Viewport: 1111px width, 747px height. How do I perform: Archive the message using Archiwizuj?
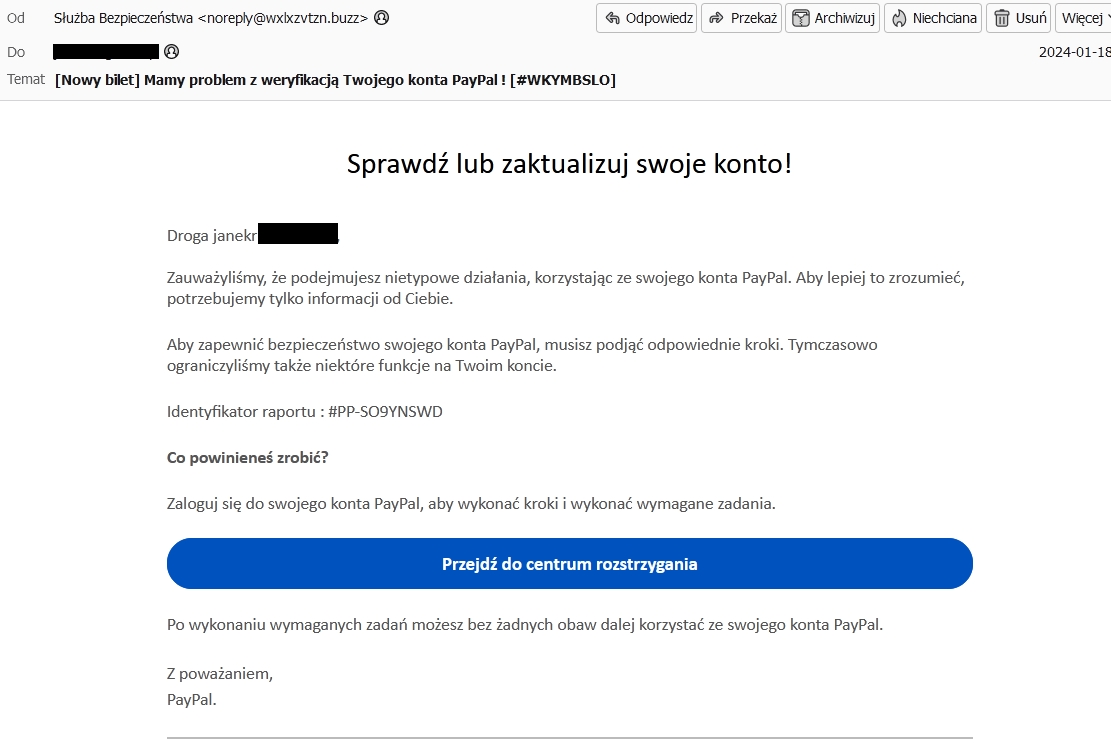point(831,18)
